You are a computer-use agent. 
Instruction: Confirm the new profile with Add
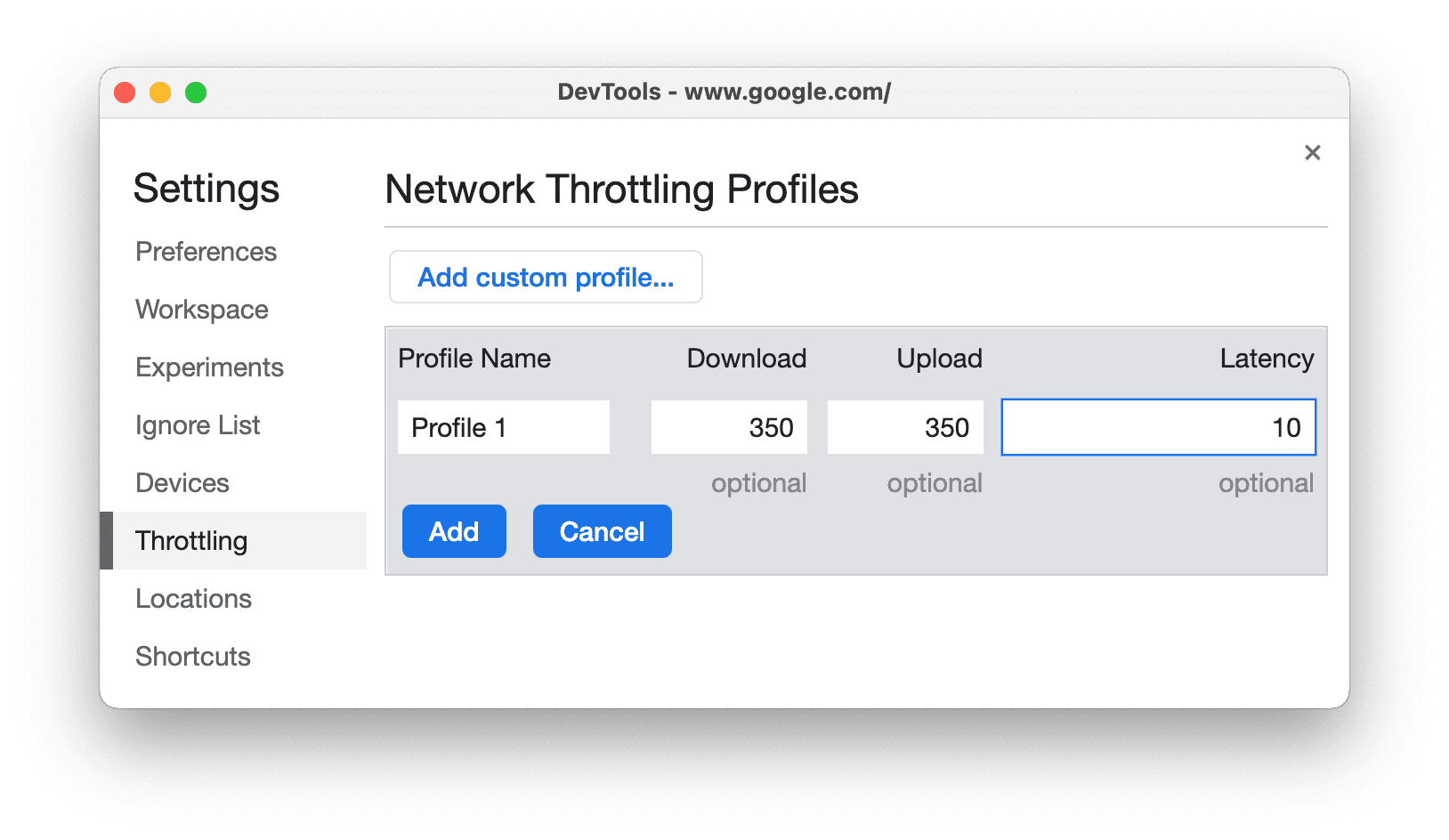click(454, 531)
